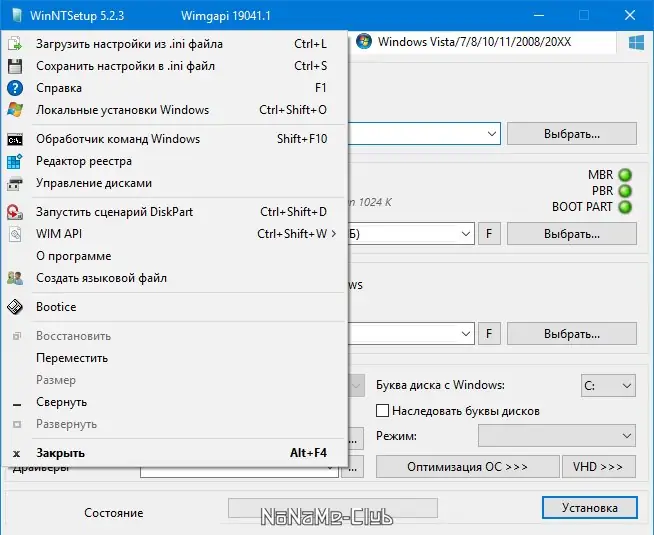Open Оптимизация ОС >>> options
This screenshot has width=654, height=535.
click(468, 467)
